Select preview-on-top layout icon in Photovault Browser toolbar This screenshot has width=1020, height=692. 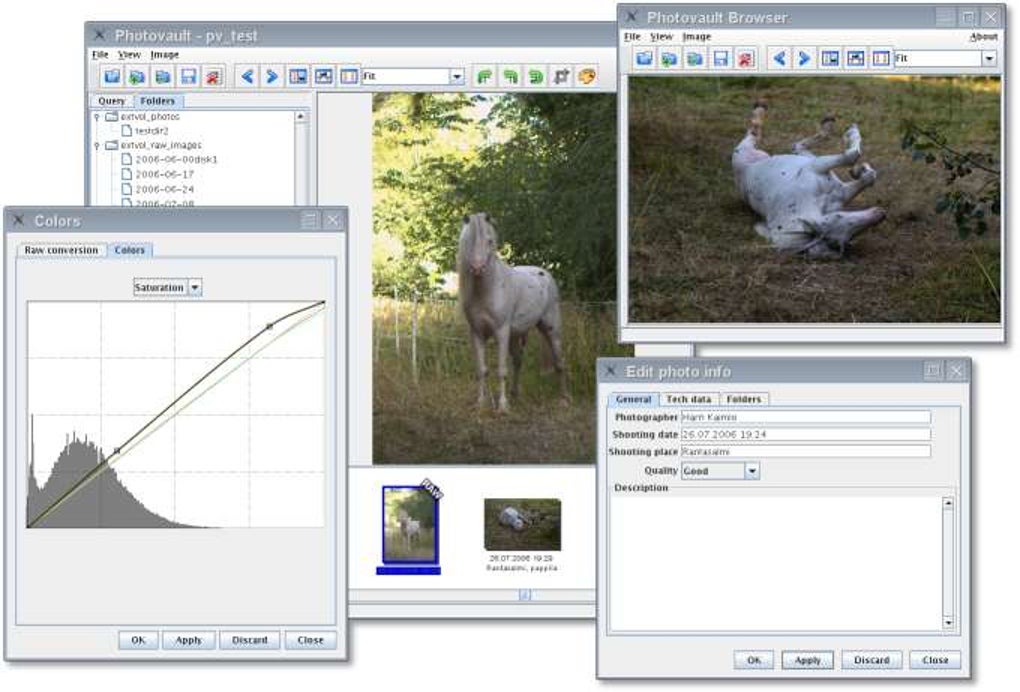[x=855, y=59]
